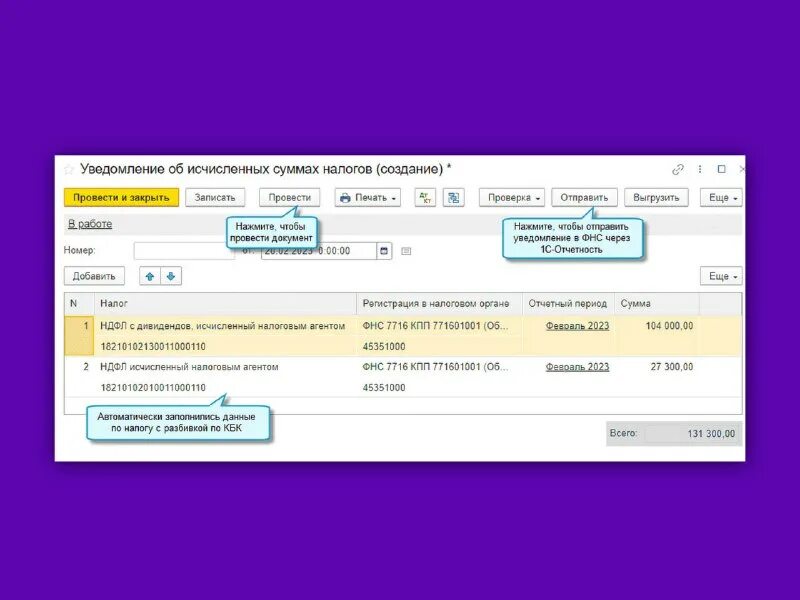This screenshot has width=800, height=600.
Task: Click Выгрузить button
Action: 656,197
